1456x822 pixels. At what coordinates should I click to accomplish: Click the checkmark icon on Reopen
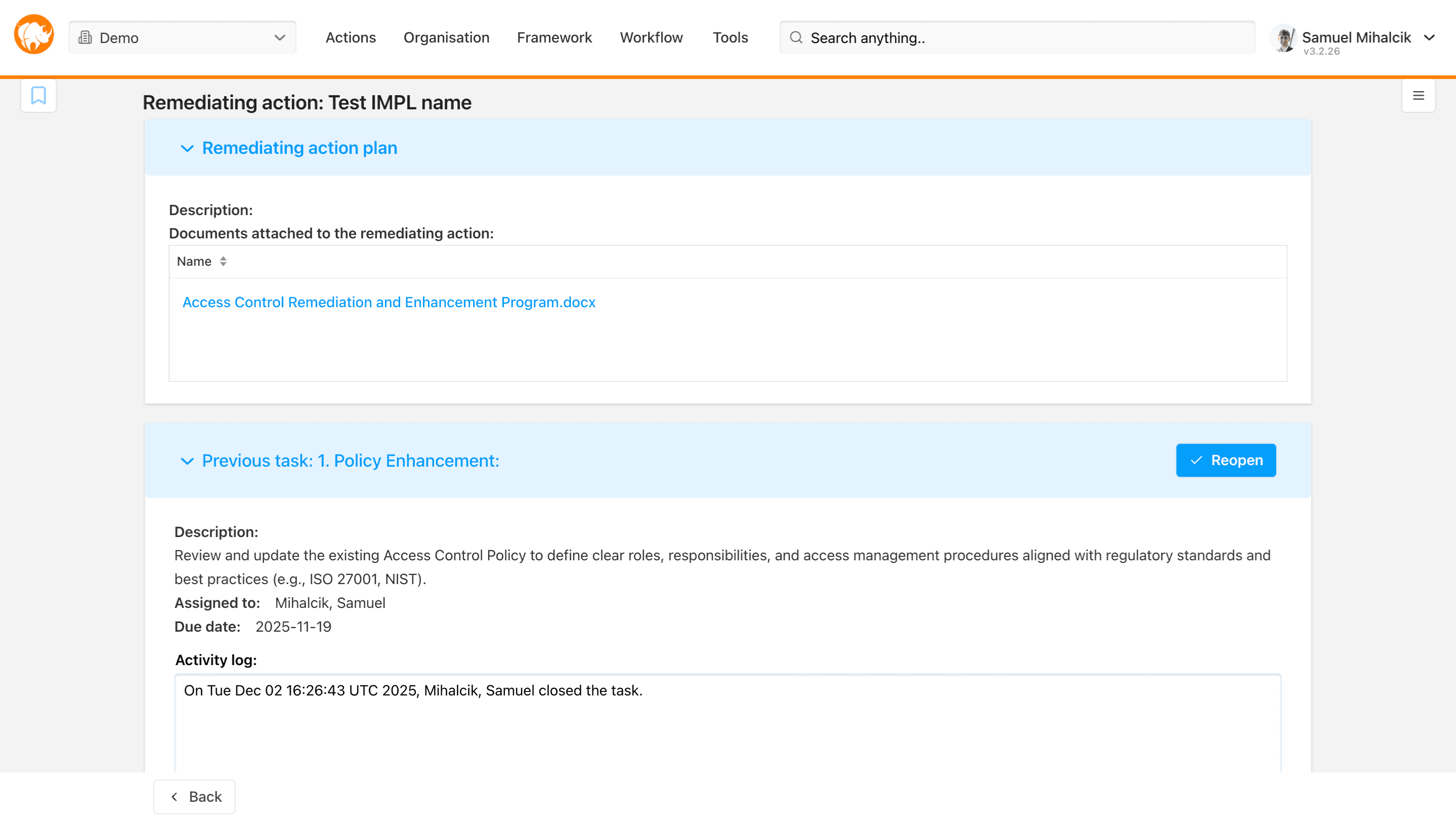[x=1196, y=460]
